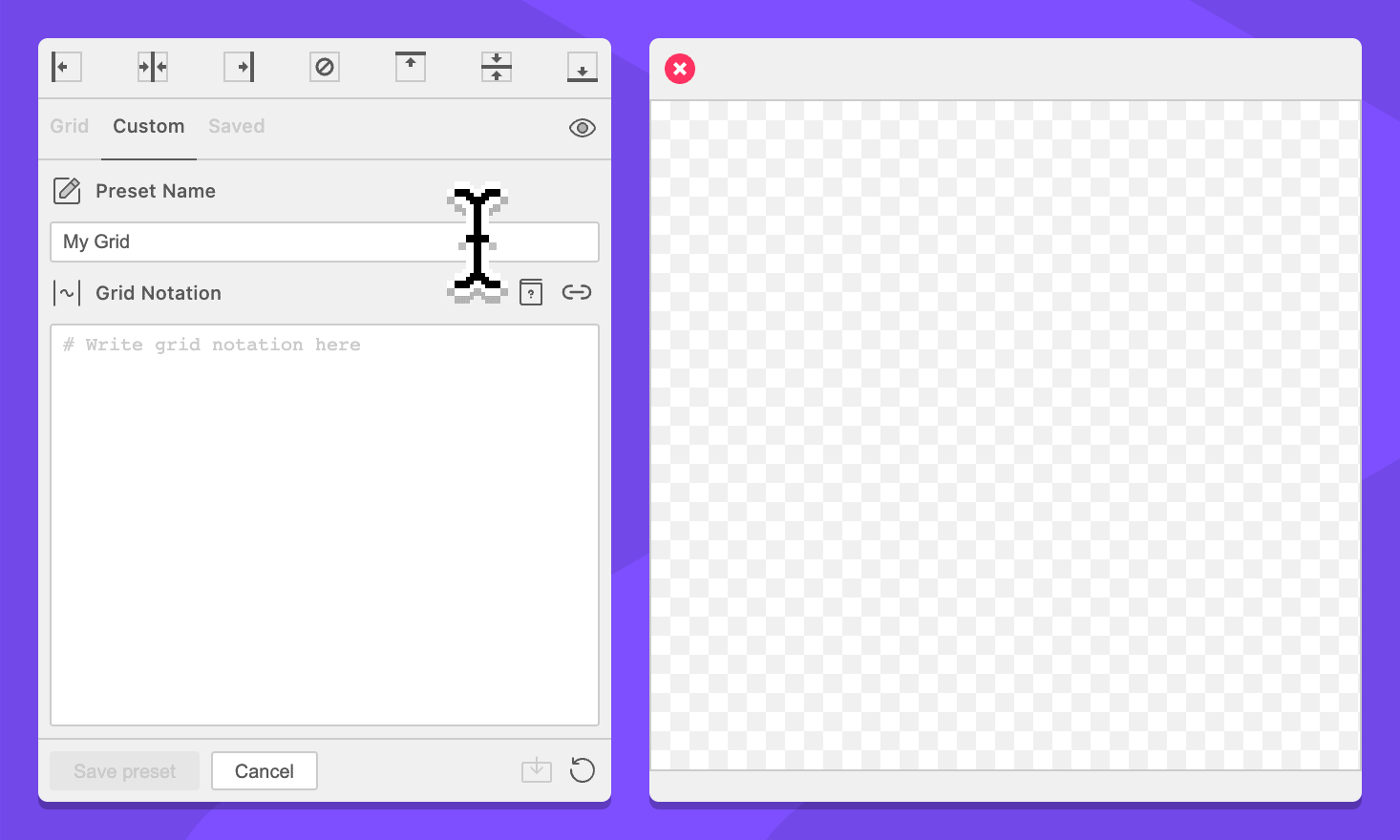Image resolution: width=1400 pixels, height=840 pixels.
Task: Click the reset circular arrow icon
Action: coord(583,770)
